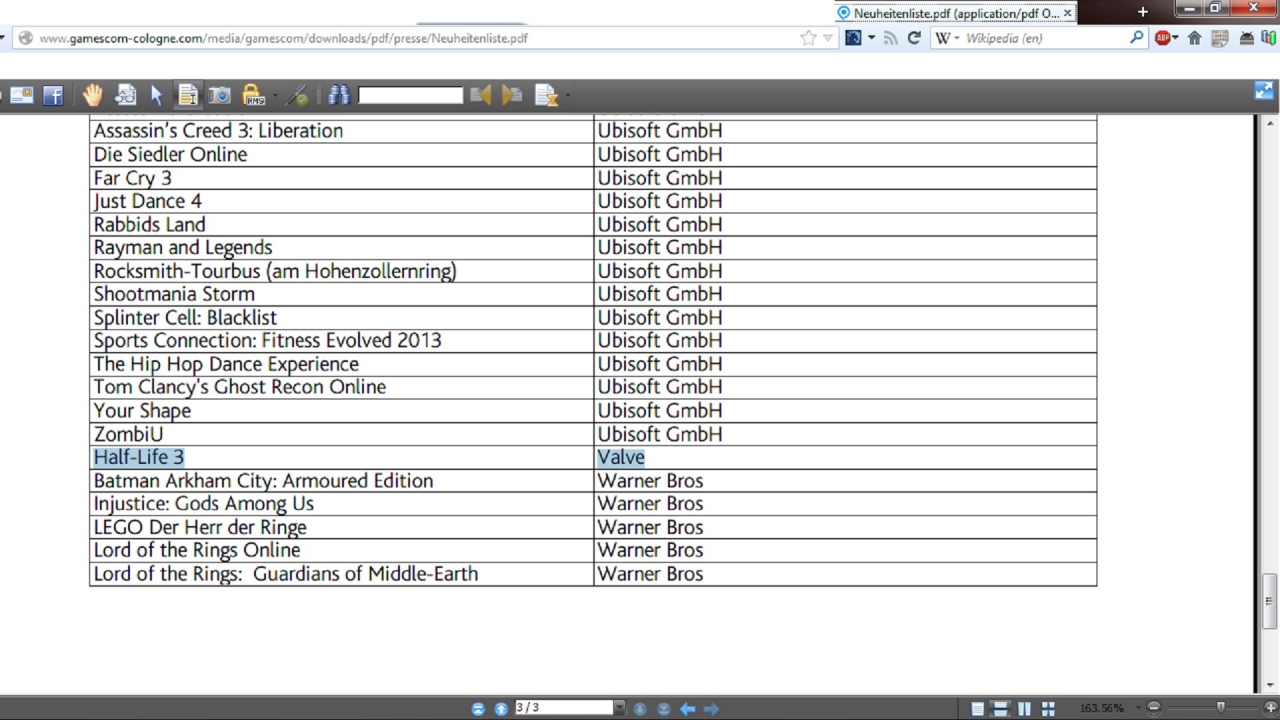The width and height of the screenshot is (1280, 720).
Task: Click the vertical scrollbar thumb
Action: (1270, 601)
